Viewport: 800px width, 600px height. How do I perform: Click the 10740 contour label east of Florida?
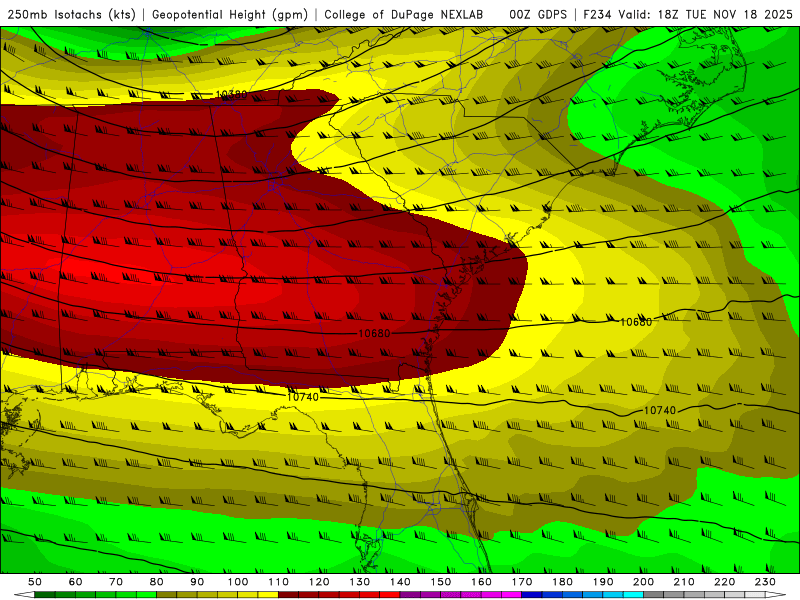[660, 410]
